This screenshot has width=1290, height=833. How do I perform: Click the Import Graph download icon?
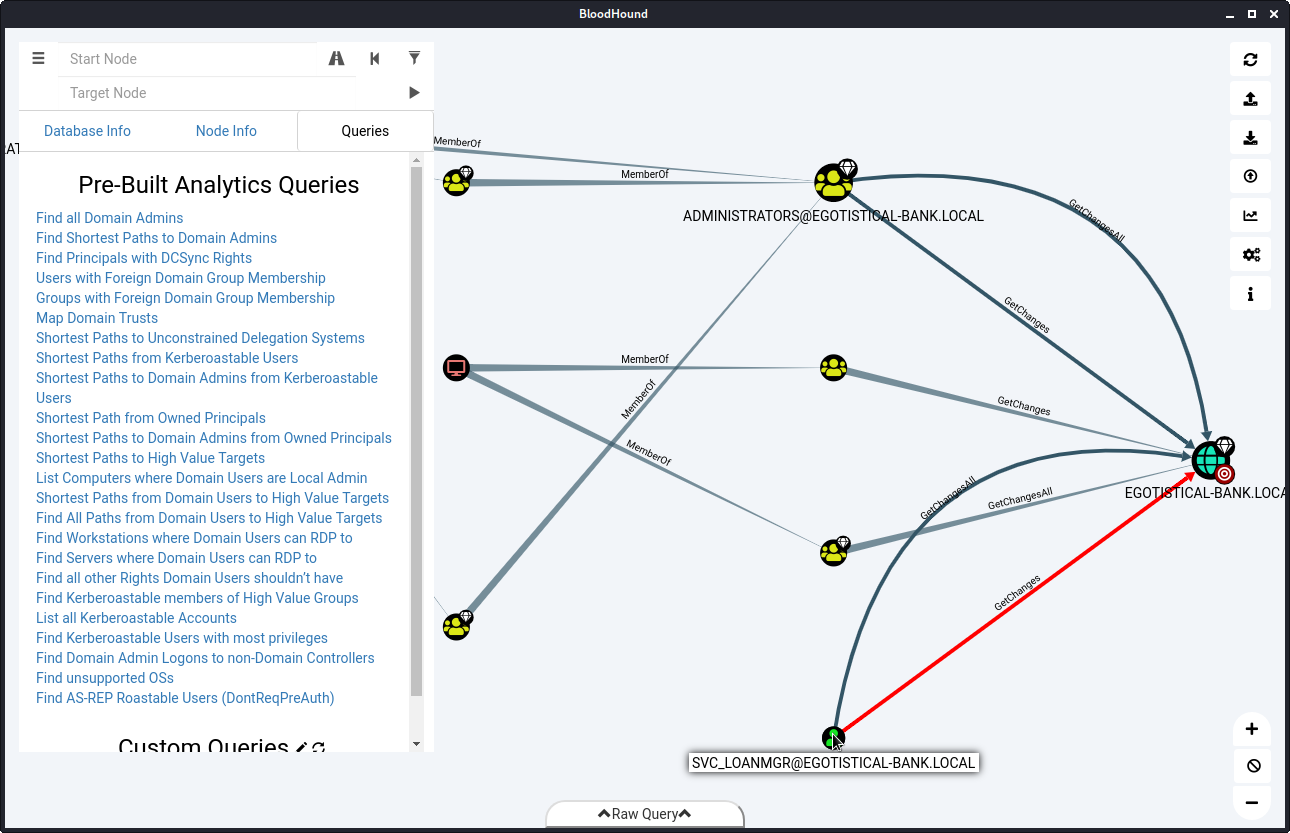[1250, 137]
